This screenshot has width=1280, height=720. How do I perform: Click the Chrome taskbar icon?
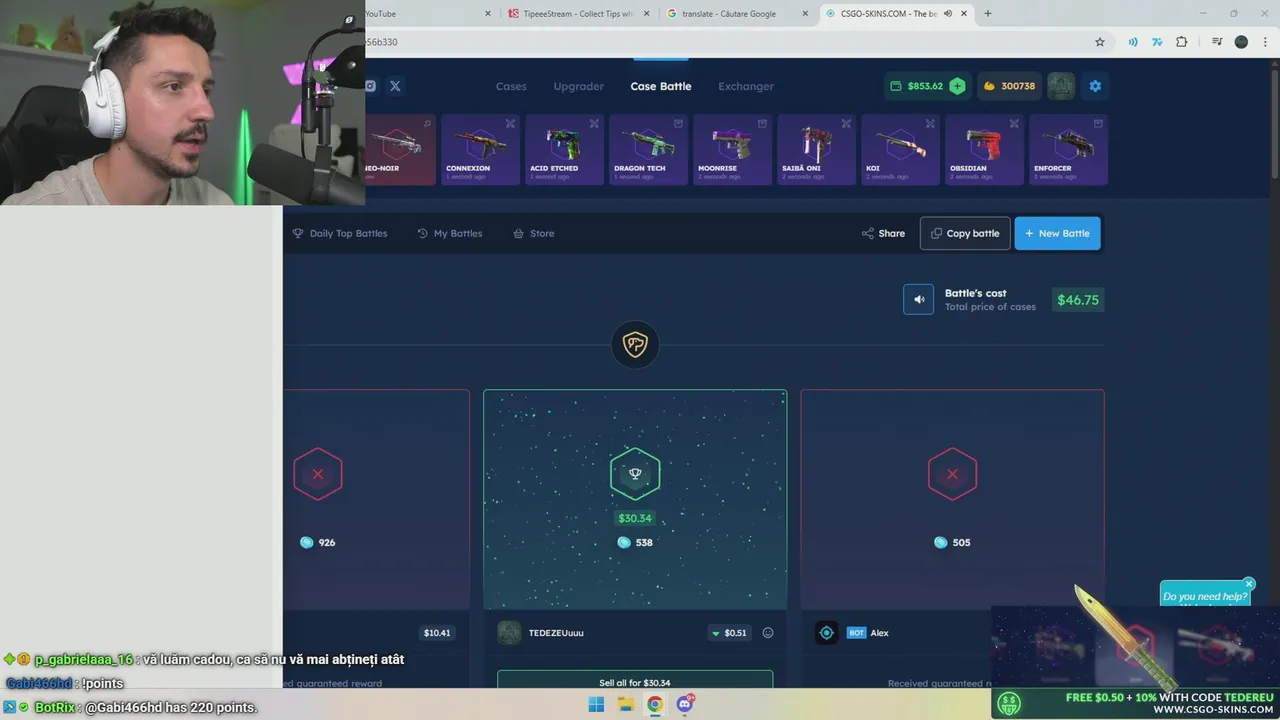[x=654, y=705]
